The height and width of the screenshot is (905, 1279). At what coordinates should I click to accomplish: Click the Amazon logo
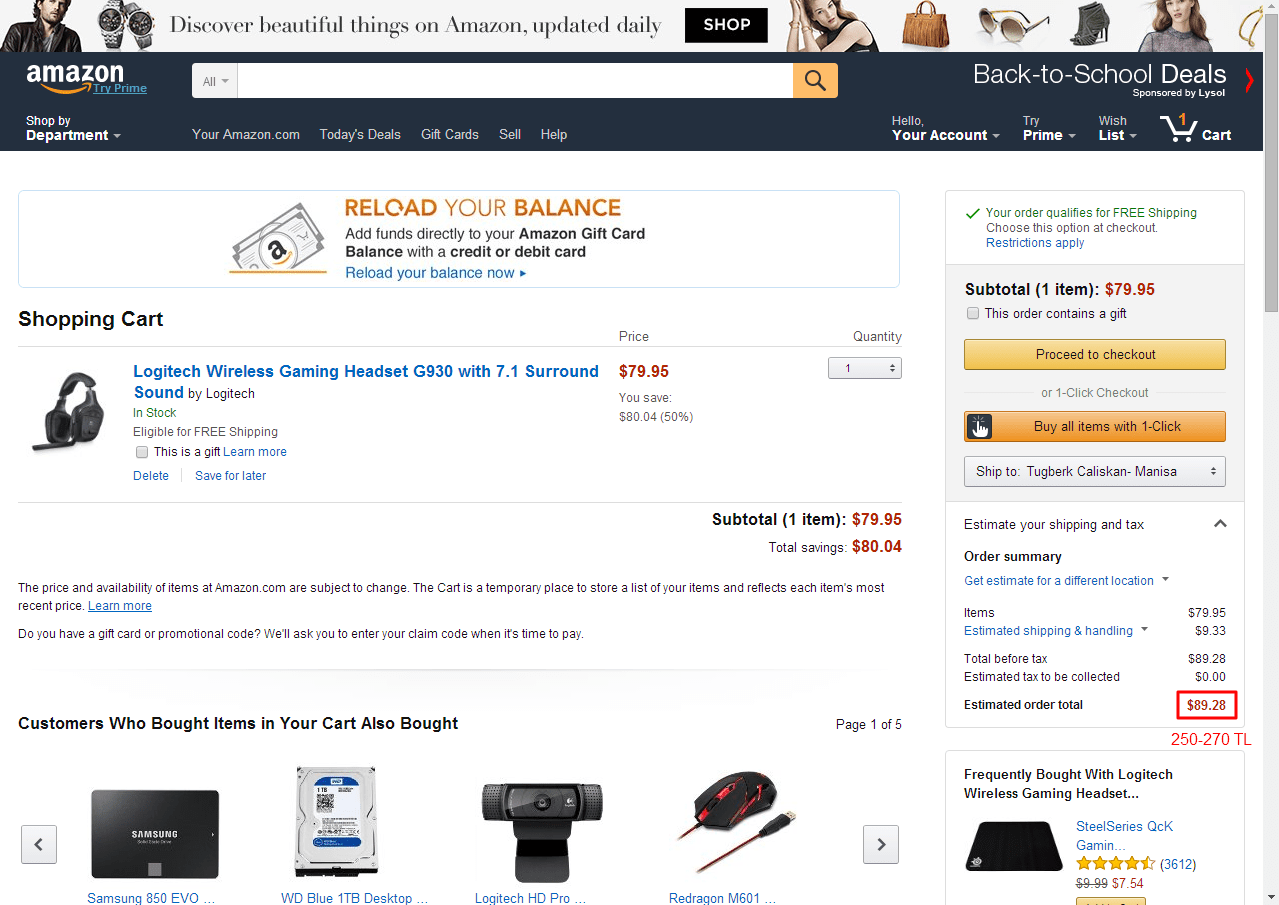pyautogui.click(x=76, y=78)
